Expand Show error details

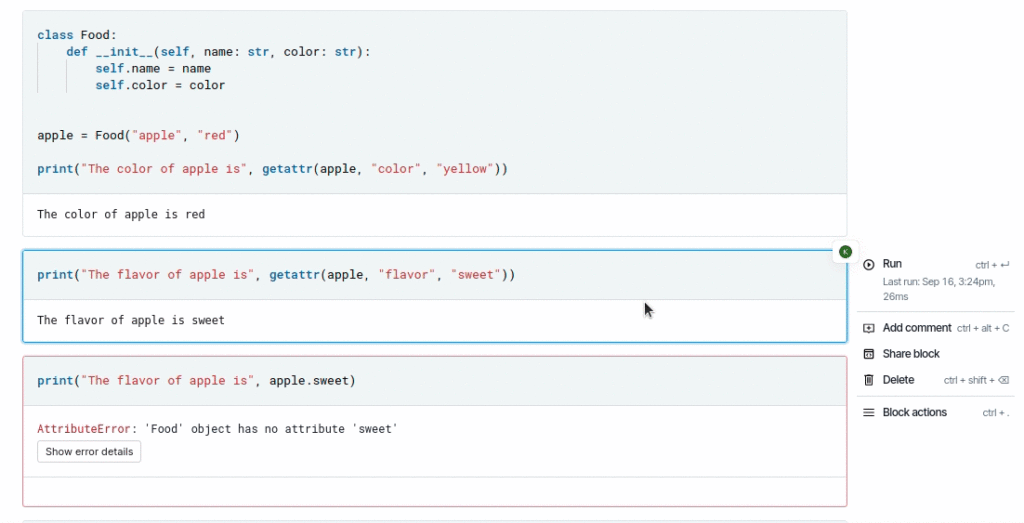[89, 452]
